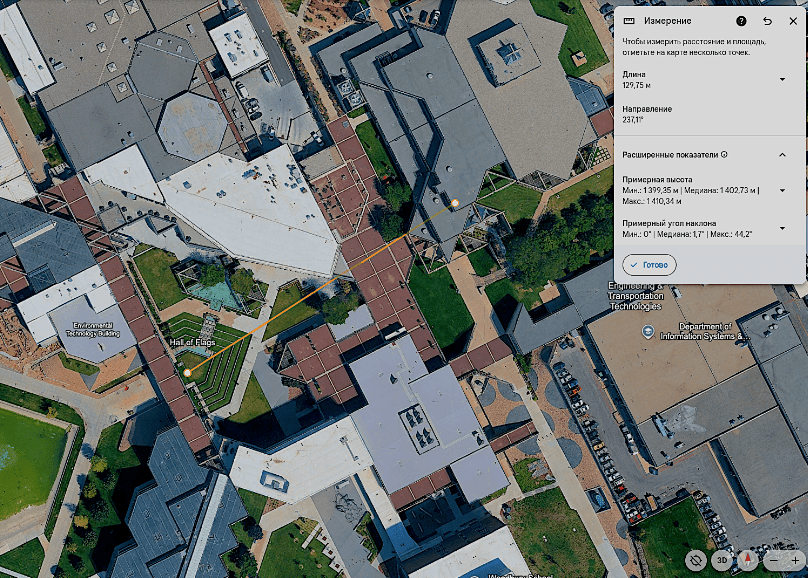Screen dimensions: 808x578
Task: Open the Длина units dropdown
Action: point(782,80)
